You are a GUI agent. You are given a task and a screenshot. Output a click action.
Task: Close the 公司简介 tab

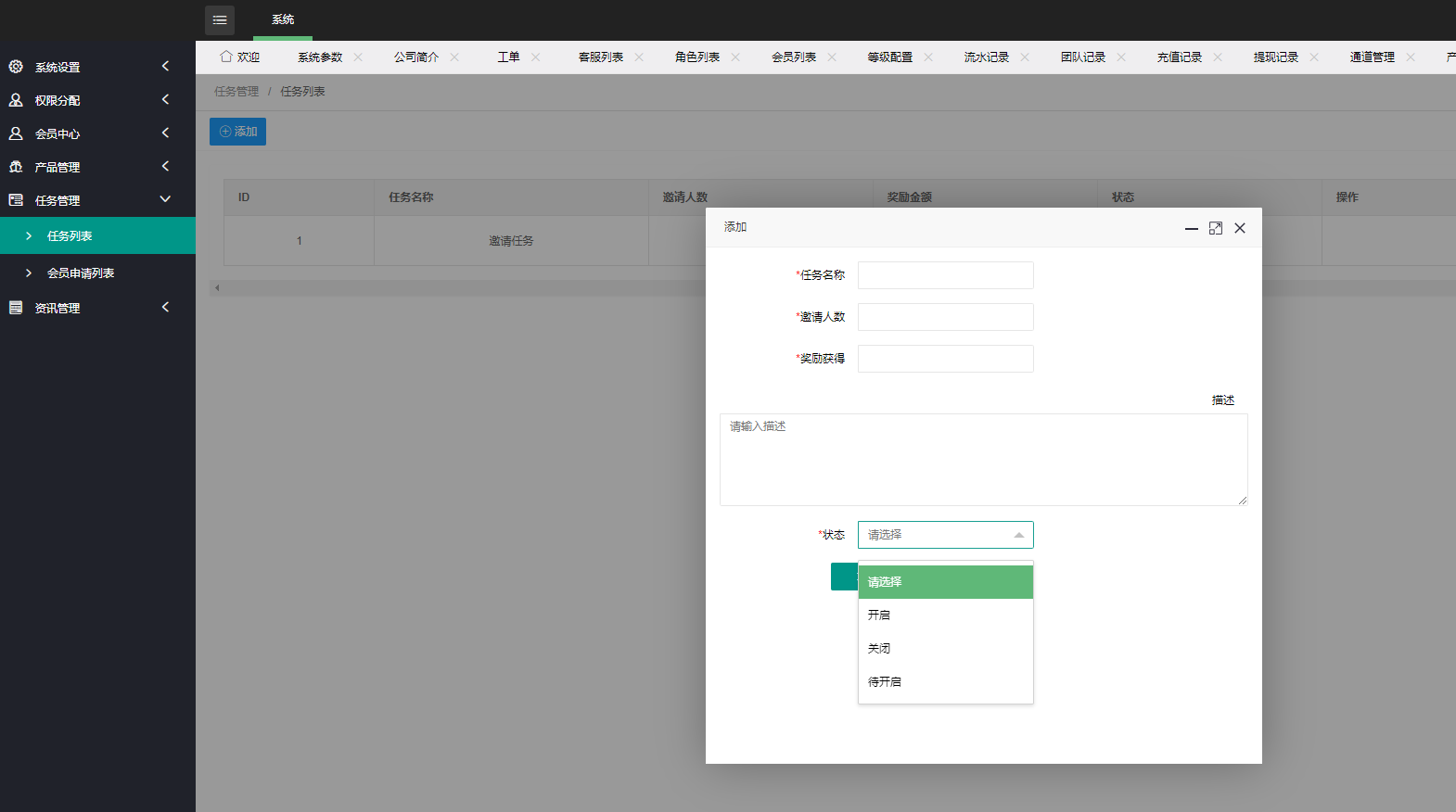[x=454, y=57]
